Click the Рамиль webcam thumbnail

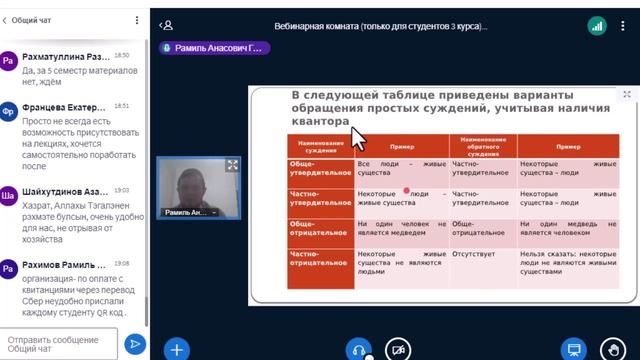[x=198, y=188]
